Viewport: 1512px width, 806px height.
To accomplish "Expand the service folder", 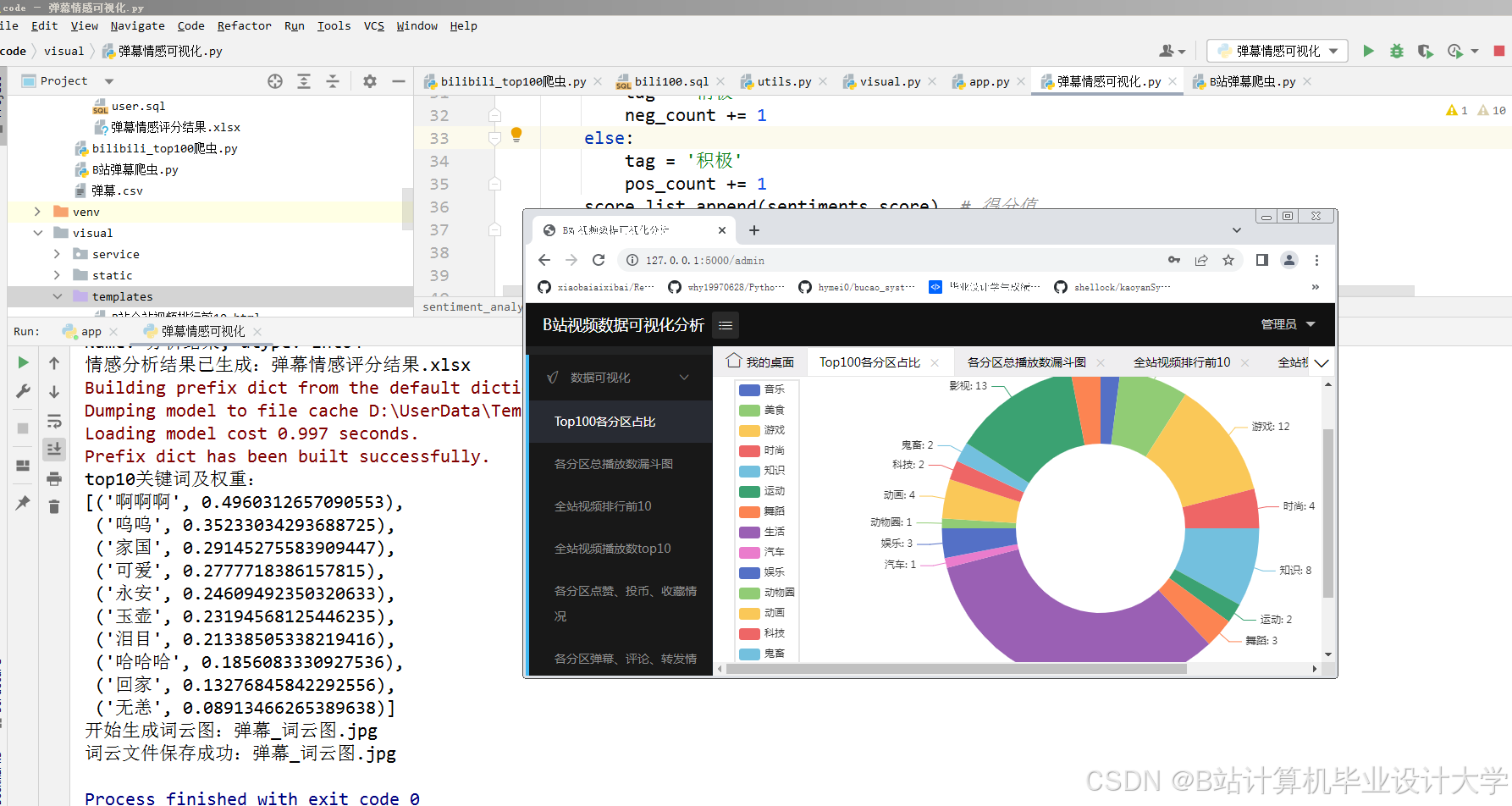I will 57,254.
